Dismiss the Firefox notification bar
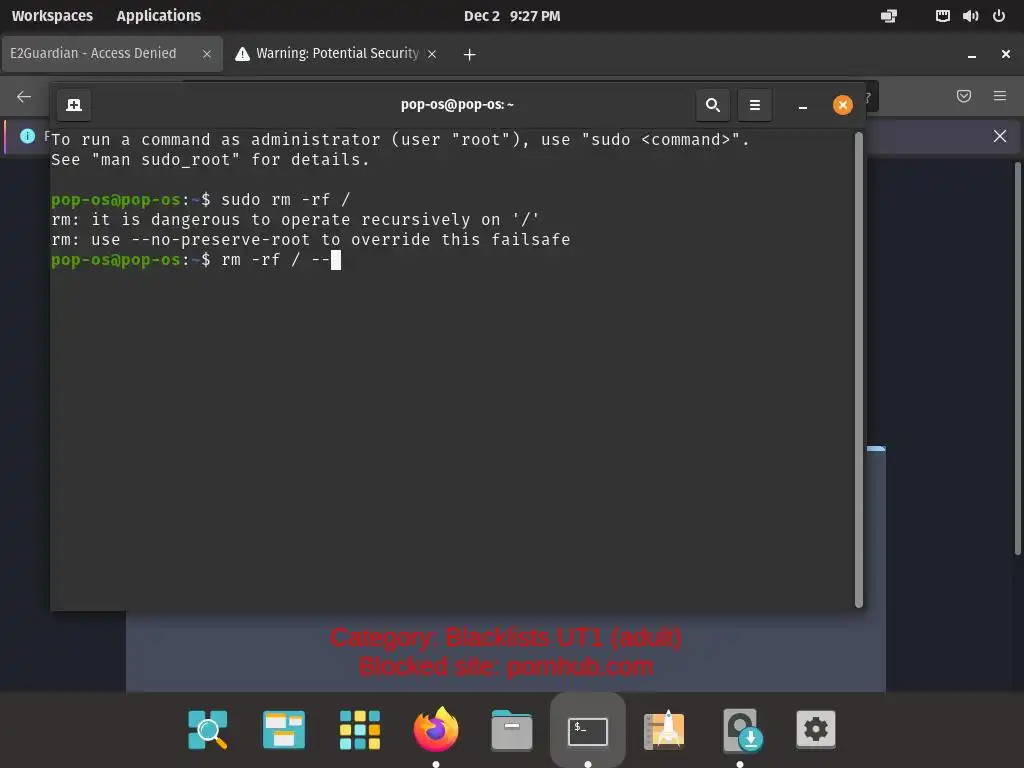The image size is (1024, 768). [x=999, y=136]
